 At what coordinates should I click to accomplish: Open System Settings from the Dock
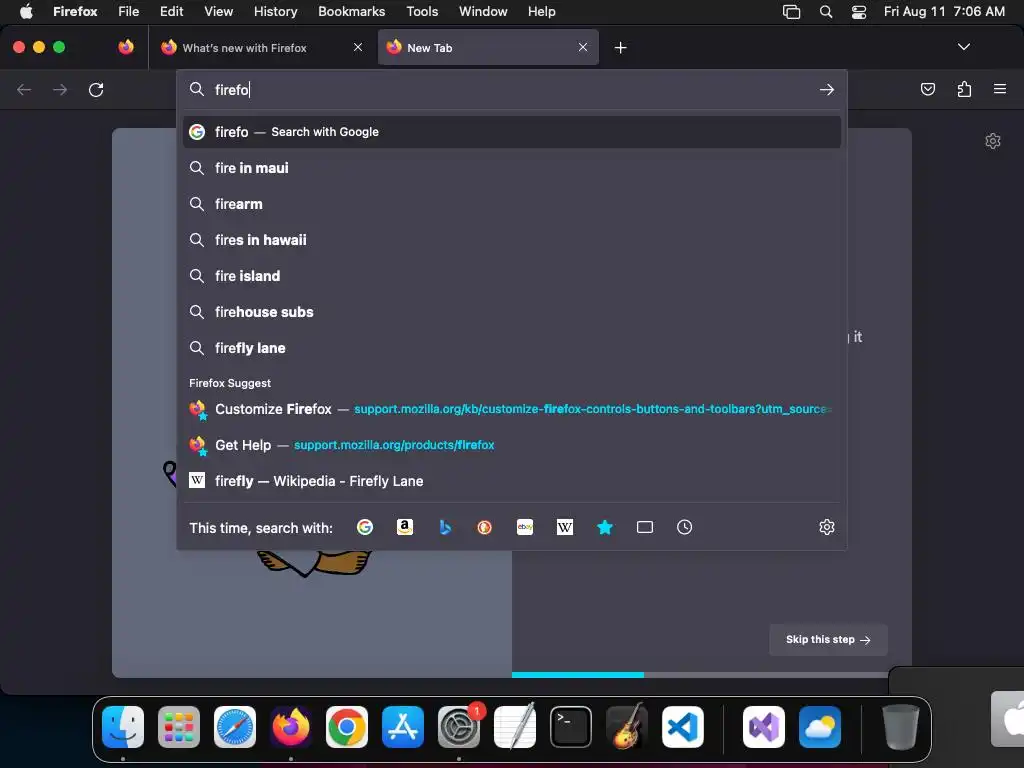tap(459, 727)
